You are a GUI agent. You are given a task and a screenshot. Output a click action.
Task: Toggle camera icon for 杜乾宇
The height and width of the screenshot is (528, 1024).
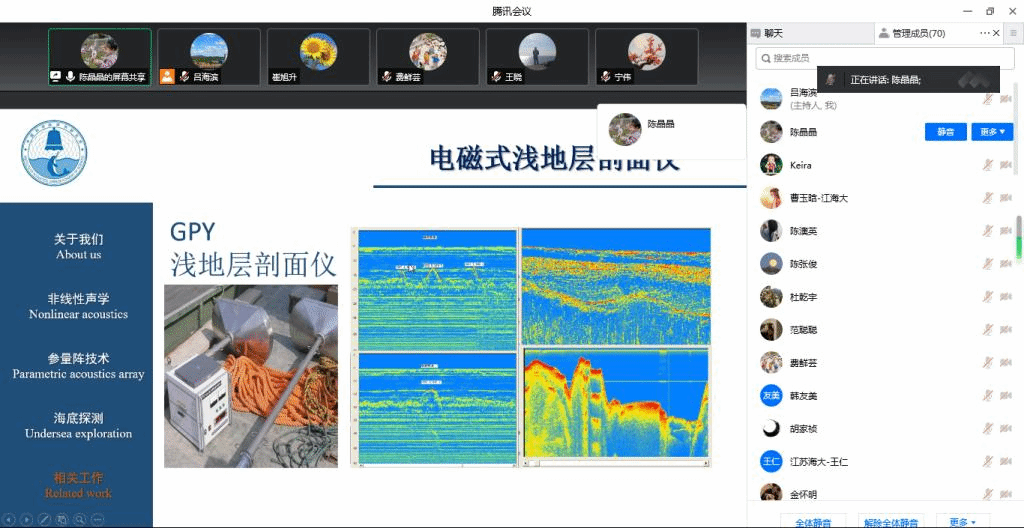[1005, 297]
